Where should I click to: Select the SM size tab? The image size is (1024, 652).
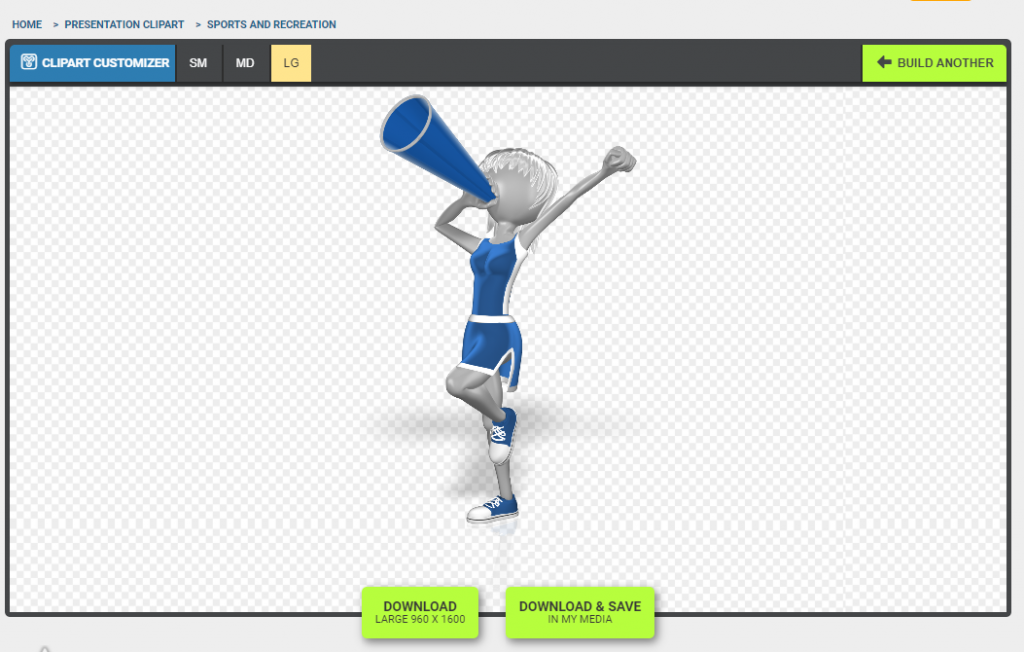(x=198, y=63)
